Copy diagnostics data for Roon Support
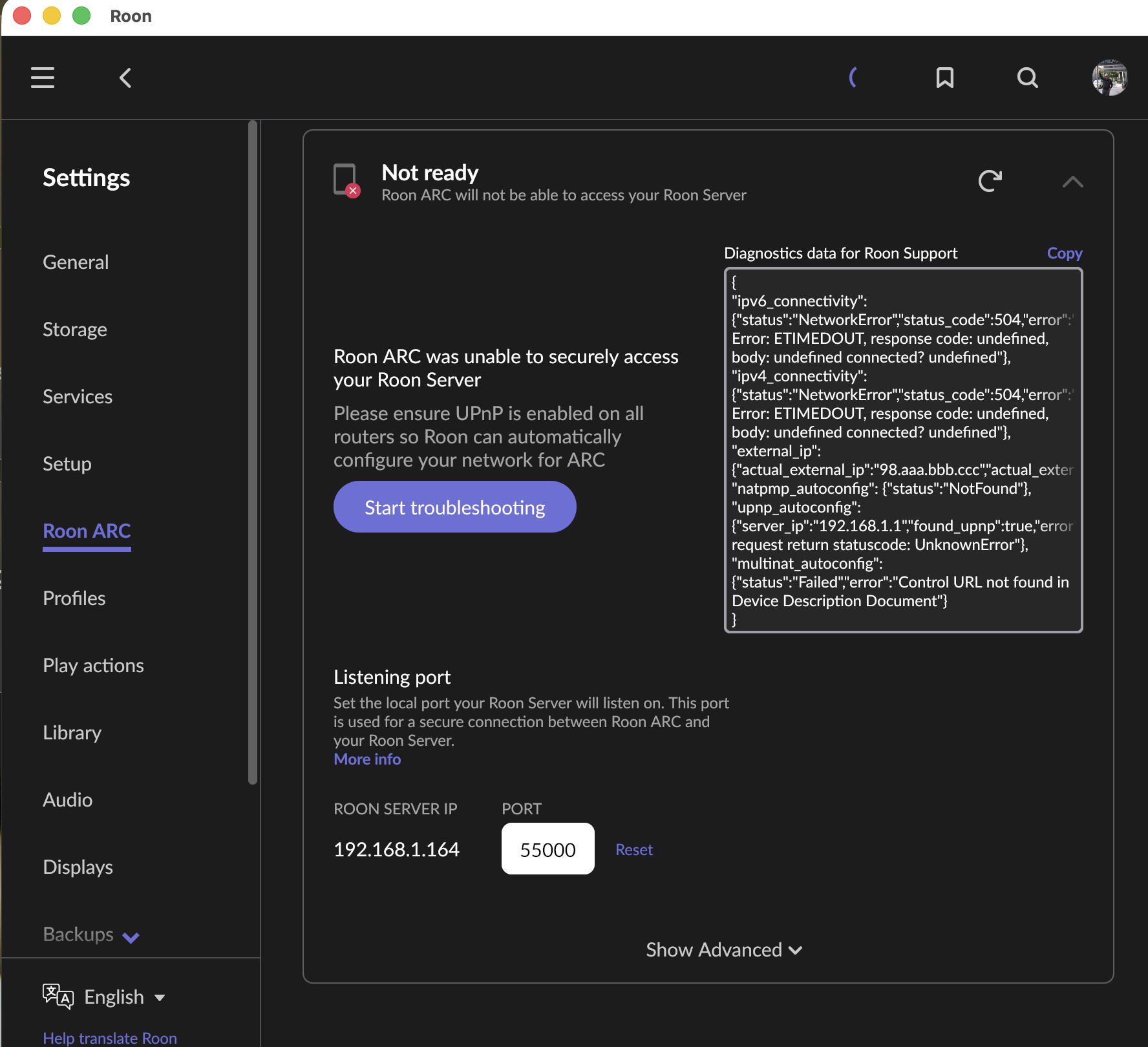 [1064, 253]
